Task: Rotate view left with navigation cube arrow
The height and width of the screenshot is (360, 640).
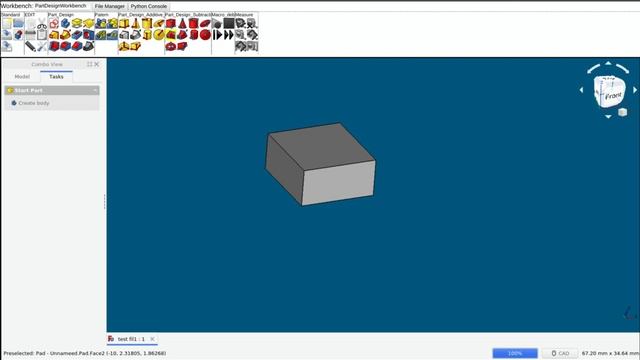Action: click(581, 90)
